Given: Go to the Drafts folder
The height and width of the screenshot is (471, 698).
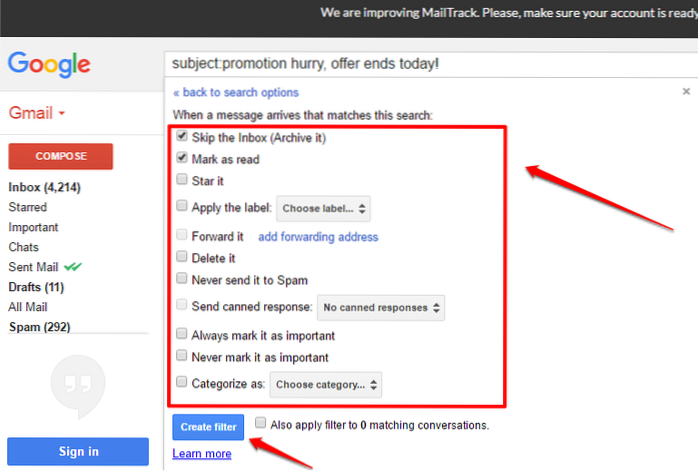Looking at the screenshot, I should tap(36, 287).
